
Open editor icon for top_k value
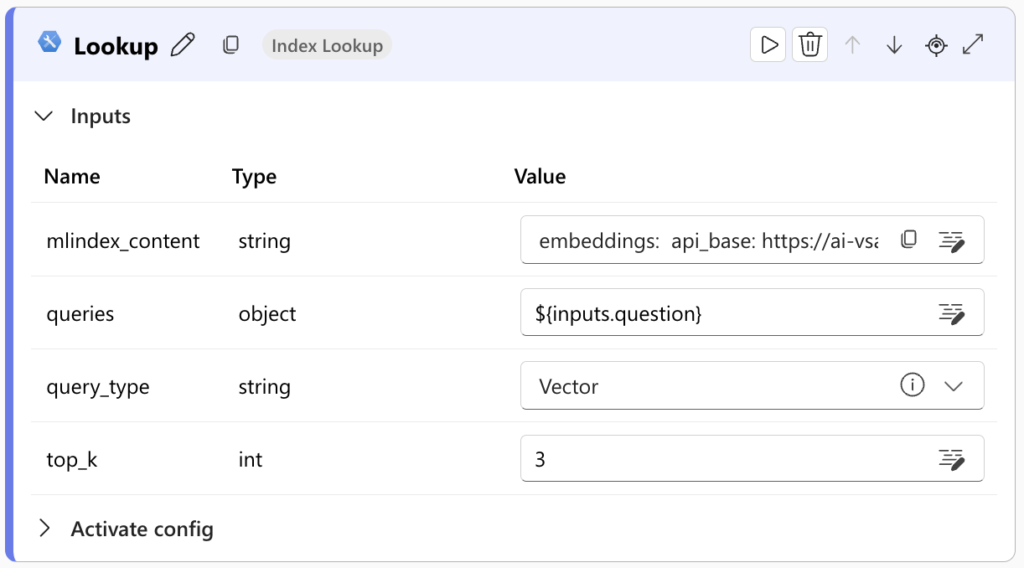(952, 459)
